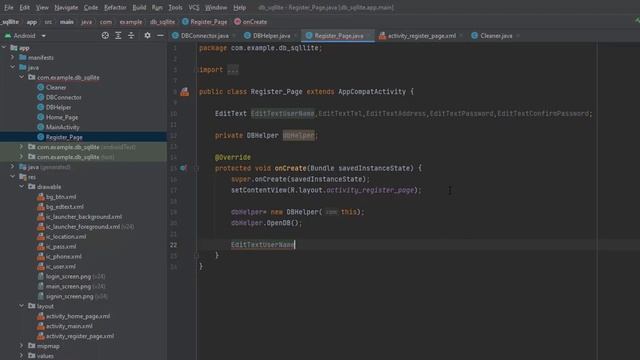Open the Build menu
Screen dimensions: 640x360
pos(139,7)
